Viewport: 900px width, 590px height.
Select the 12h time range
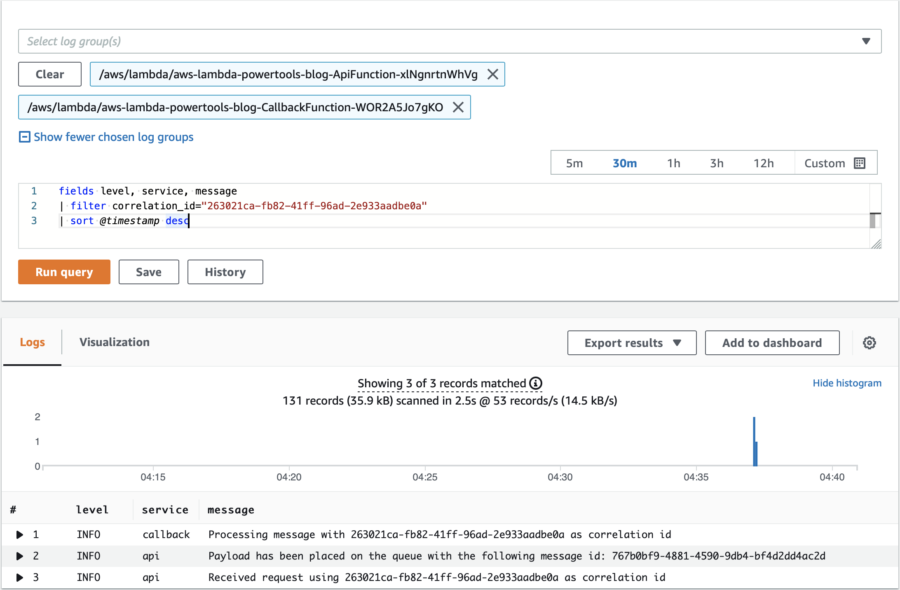(x=763, y=163)
